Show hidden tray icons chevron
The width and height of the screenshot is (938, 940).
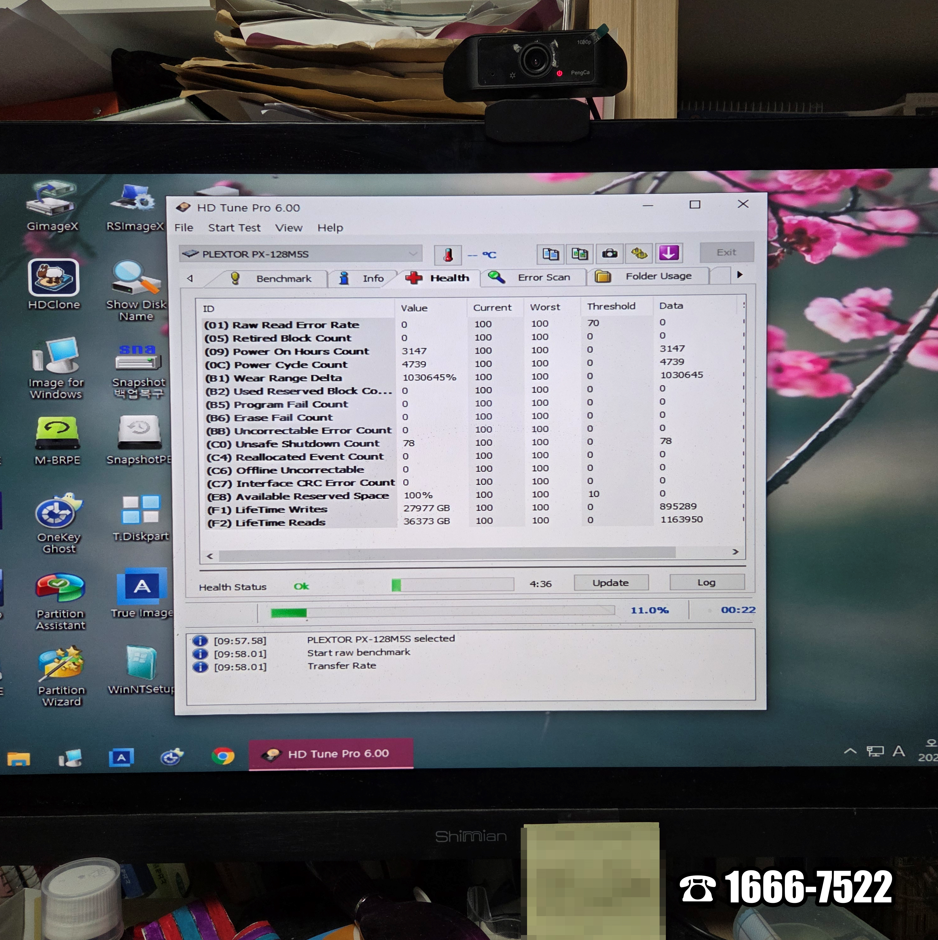[x=850, y=751]
